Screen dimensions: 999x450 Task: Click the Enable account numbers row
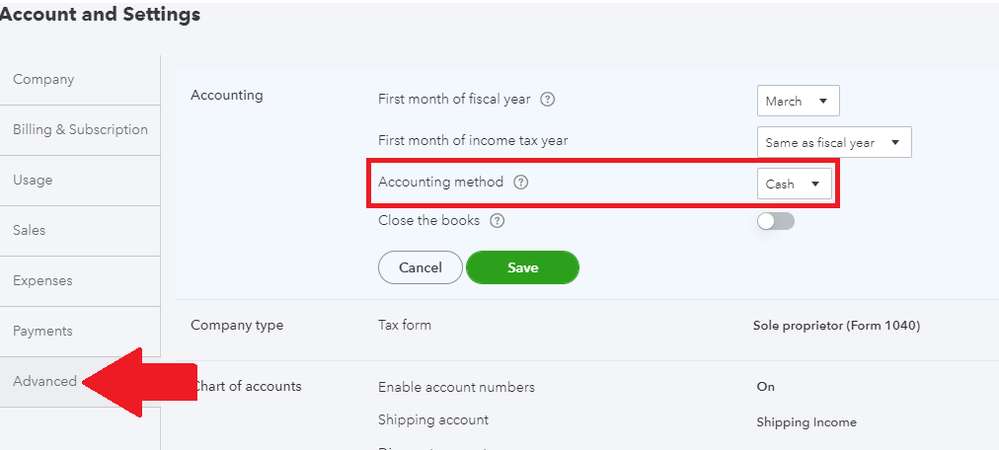[x=456, y=387]
